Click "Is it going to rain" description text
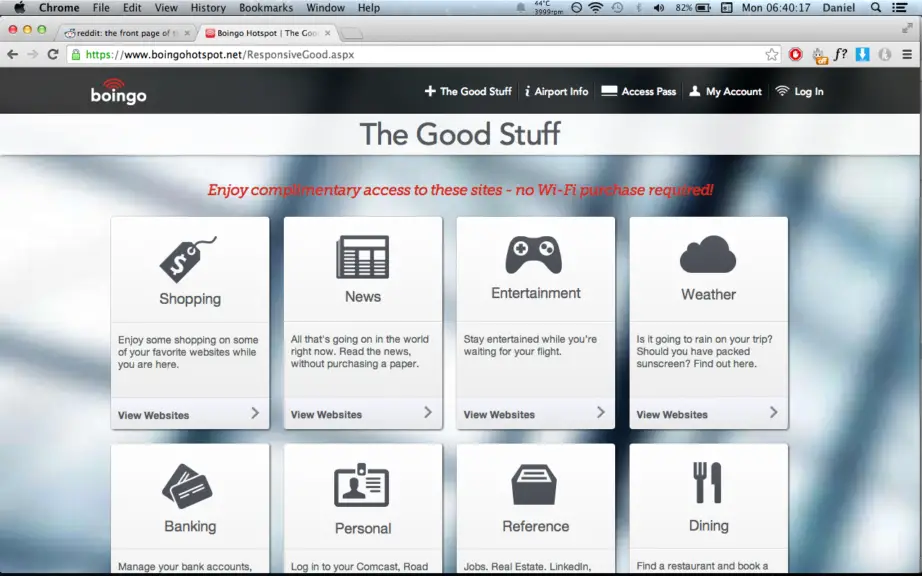This screenshot has width=922, height=576. 704,351
